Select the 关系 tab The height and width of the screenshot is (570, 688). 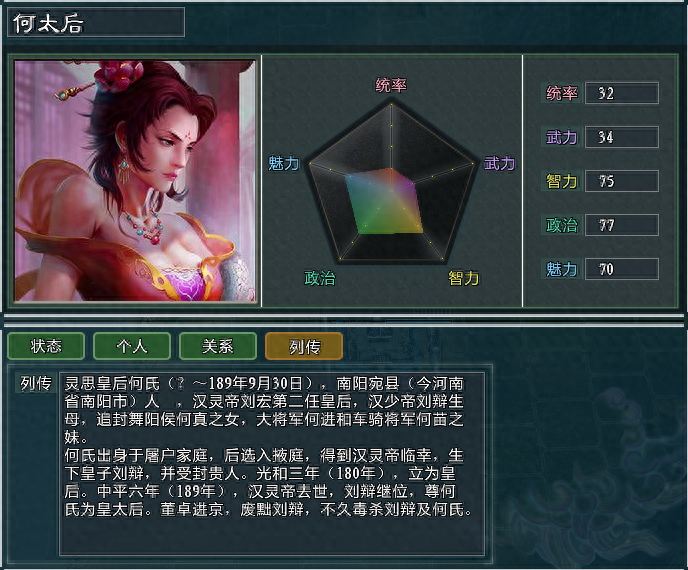218,346
